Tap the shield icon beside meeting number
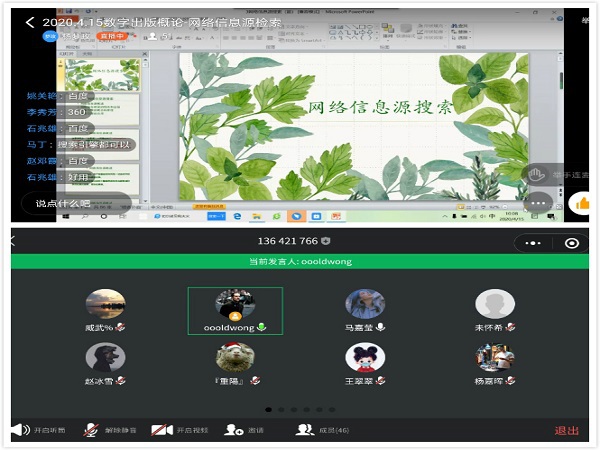 click(x=325, y=242)
